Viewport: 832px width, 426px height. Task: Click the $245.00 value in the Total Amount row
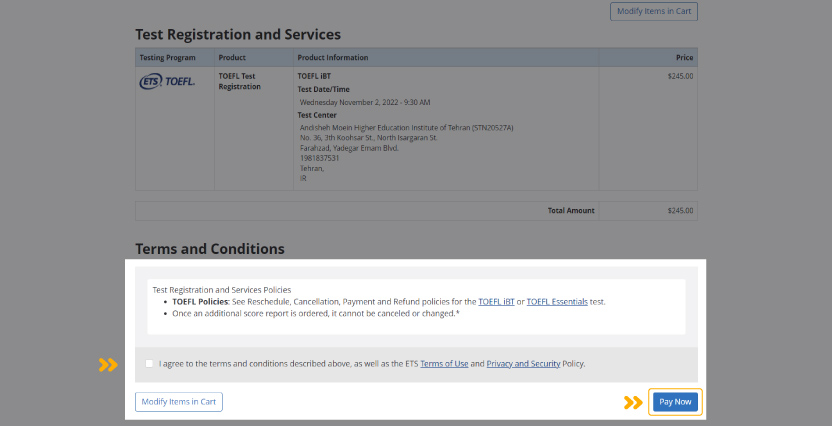tap(680, 211)
